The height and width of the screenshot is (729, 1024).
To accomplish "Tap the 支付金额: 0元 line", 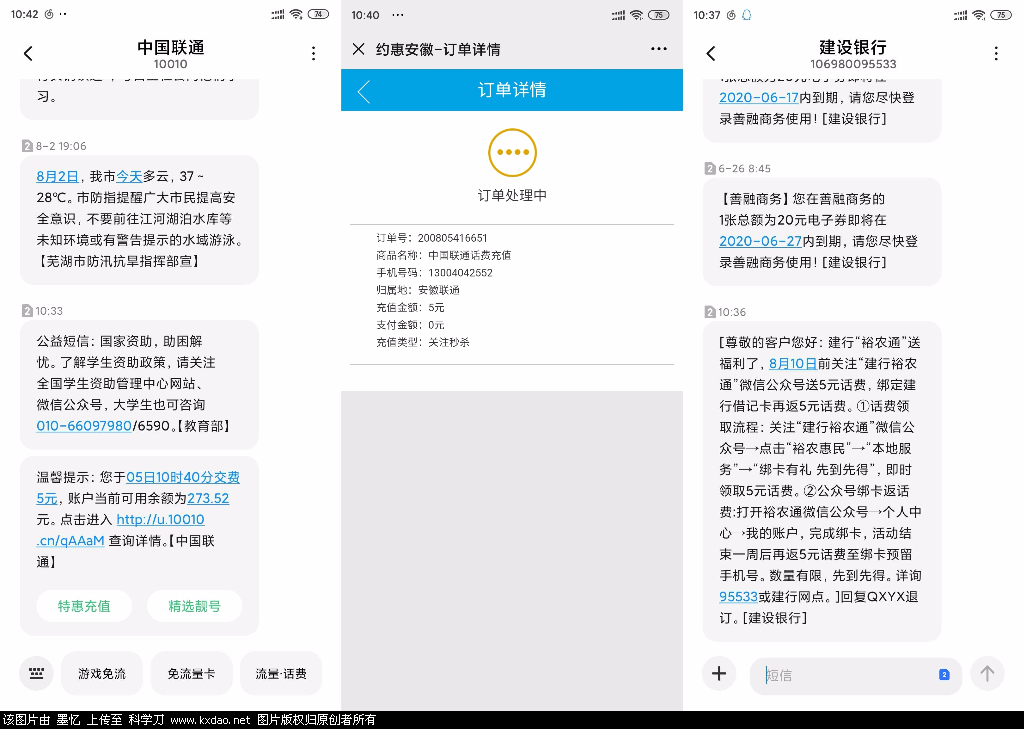I will point(410,325).
